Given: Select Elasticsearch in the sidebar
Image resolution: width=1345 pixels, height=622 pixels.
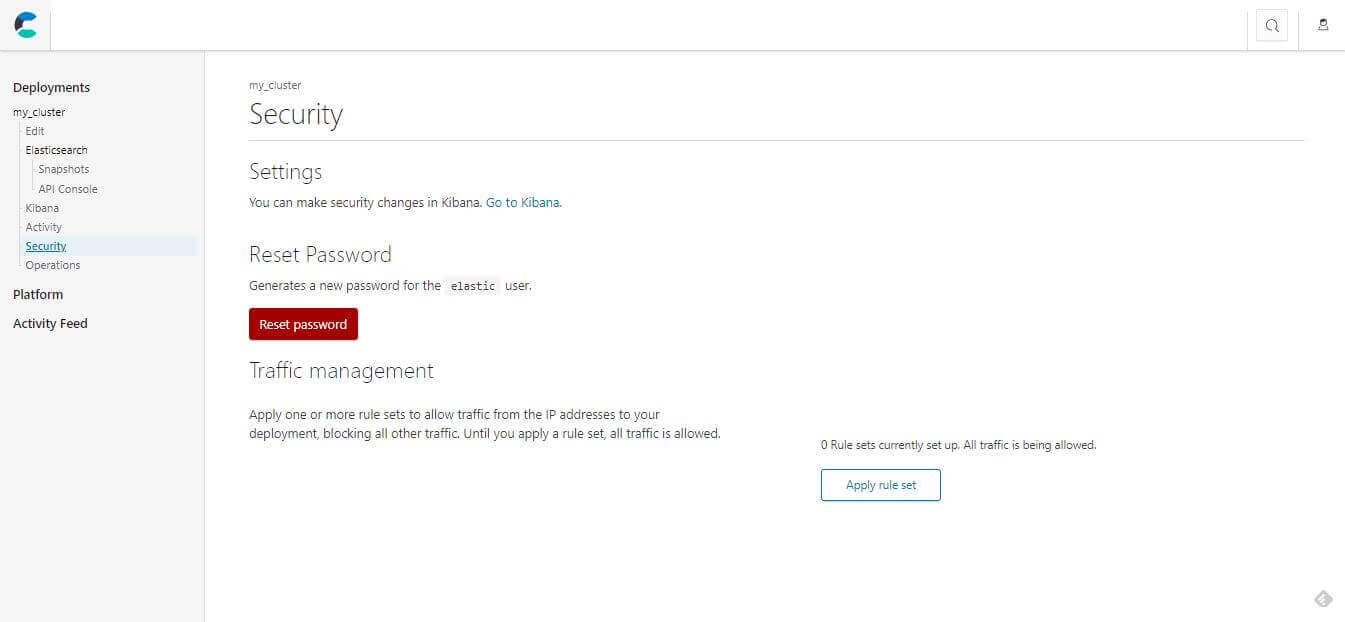Looking at the screenshot, I should pos(56,150).
